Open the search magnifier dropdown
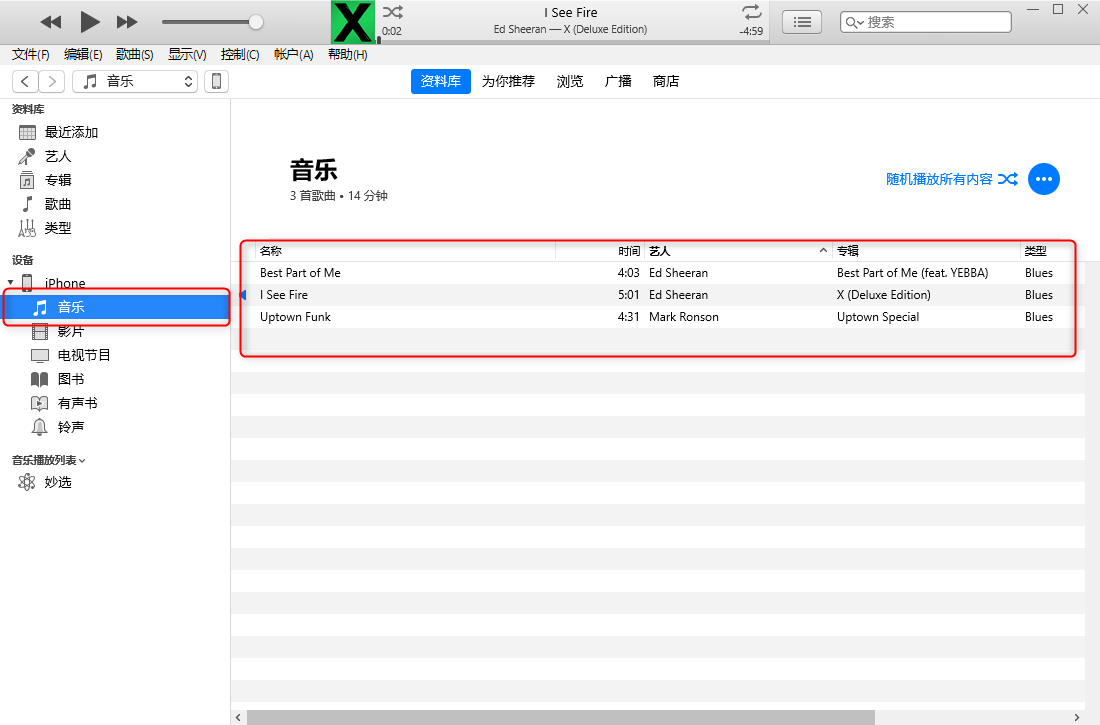Image resolution: width=1100 pixels, height=725 pixels. [854, 22]
